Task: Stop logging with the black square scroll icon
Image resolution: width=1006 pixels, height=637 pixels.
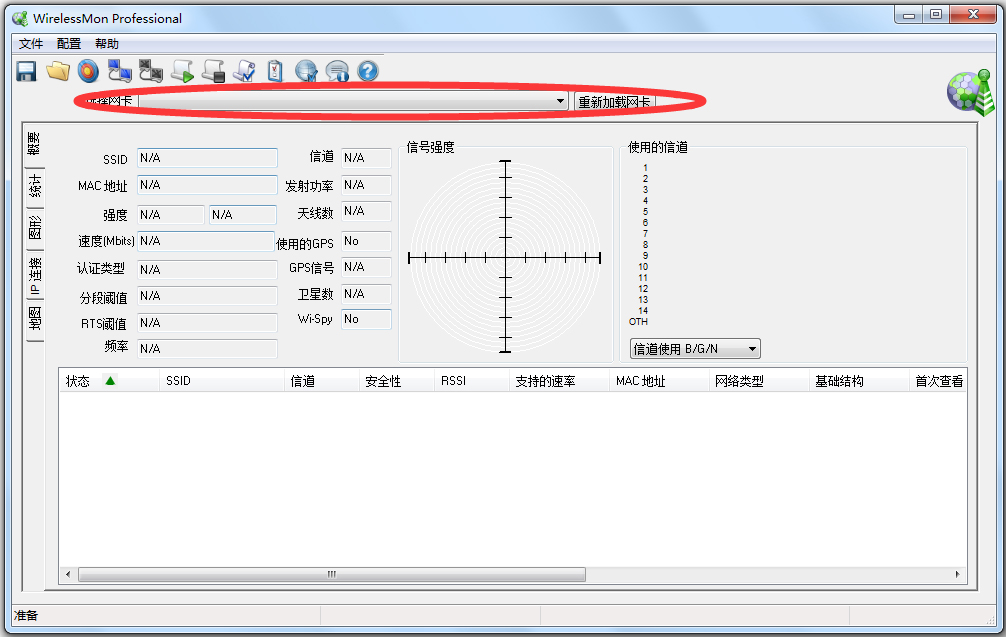Action: point(214,71)
